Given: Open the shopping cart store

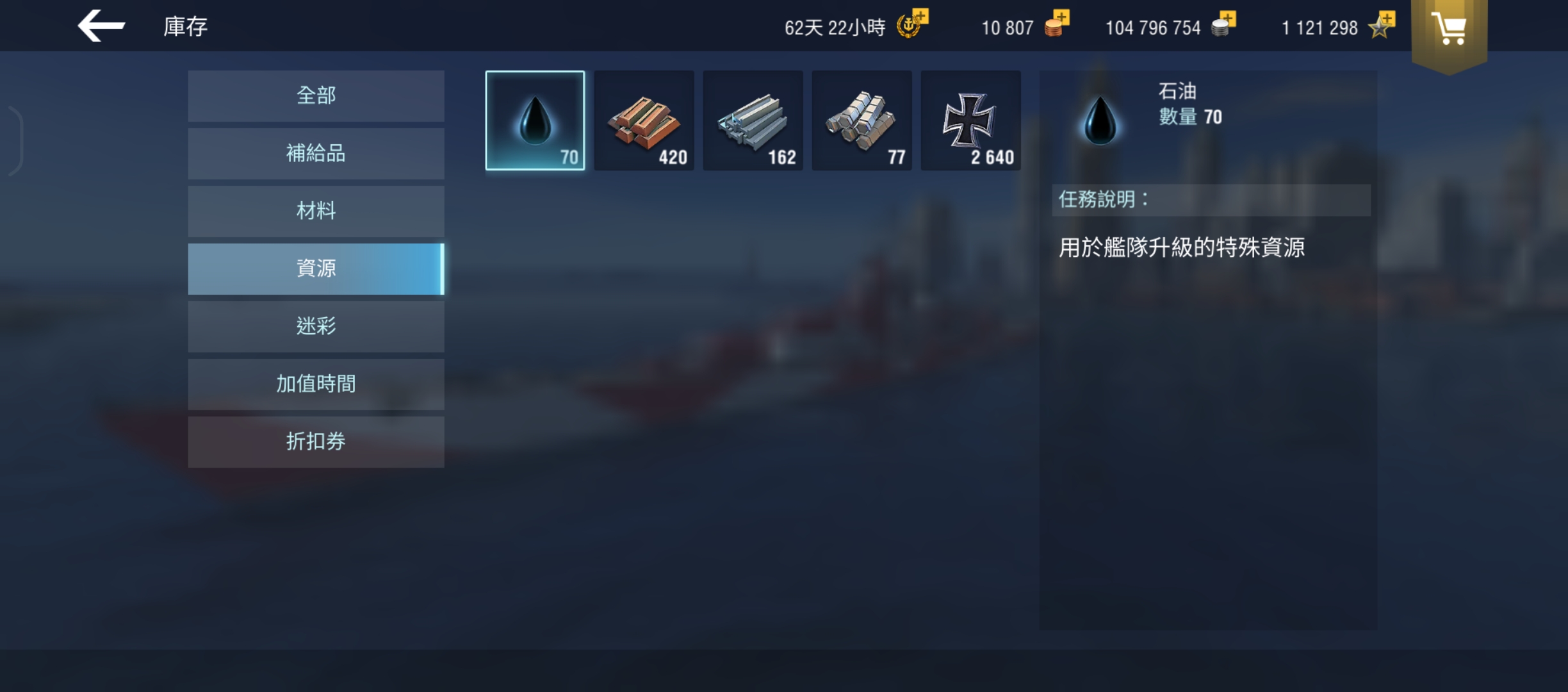Looking at the screenshot, I should pyautogui.click(x=1449, y=32).
